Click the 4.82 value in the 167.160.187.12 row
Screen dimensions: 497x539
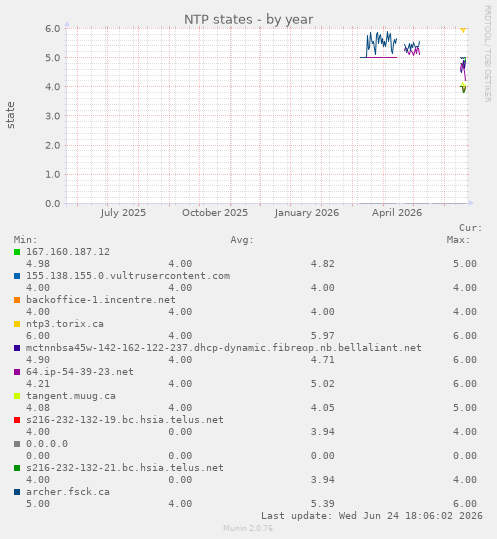323,264
